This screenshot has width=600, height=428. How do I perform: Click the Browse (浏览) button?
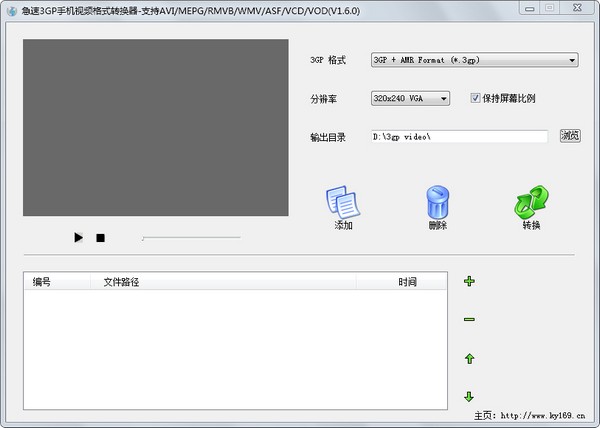569,136
